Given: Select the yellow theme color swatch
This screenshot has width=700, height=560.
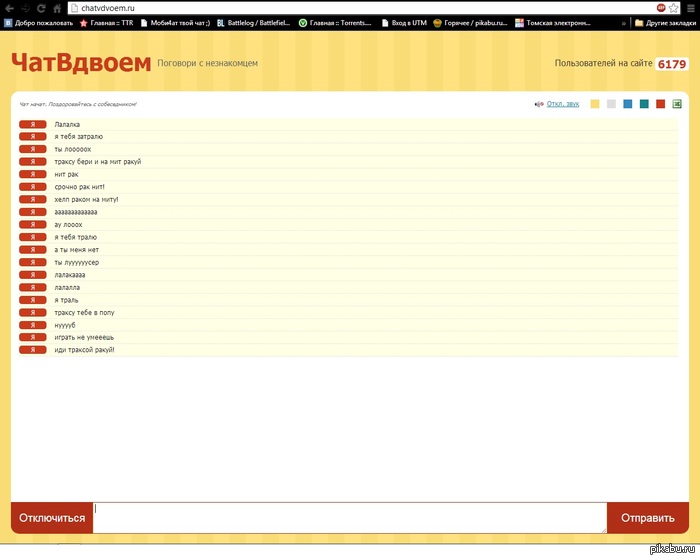Looking at the screenshot, I should (595, 104).
